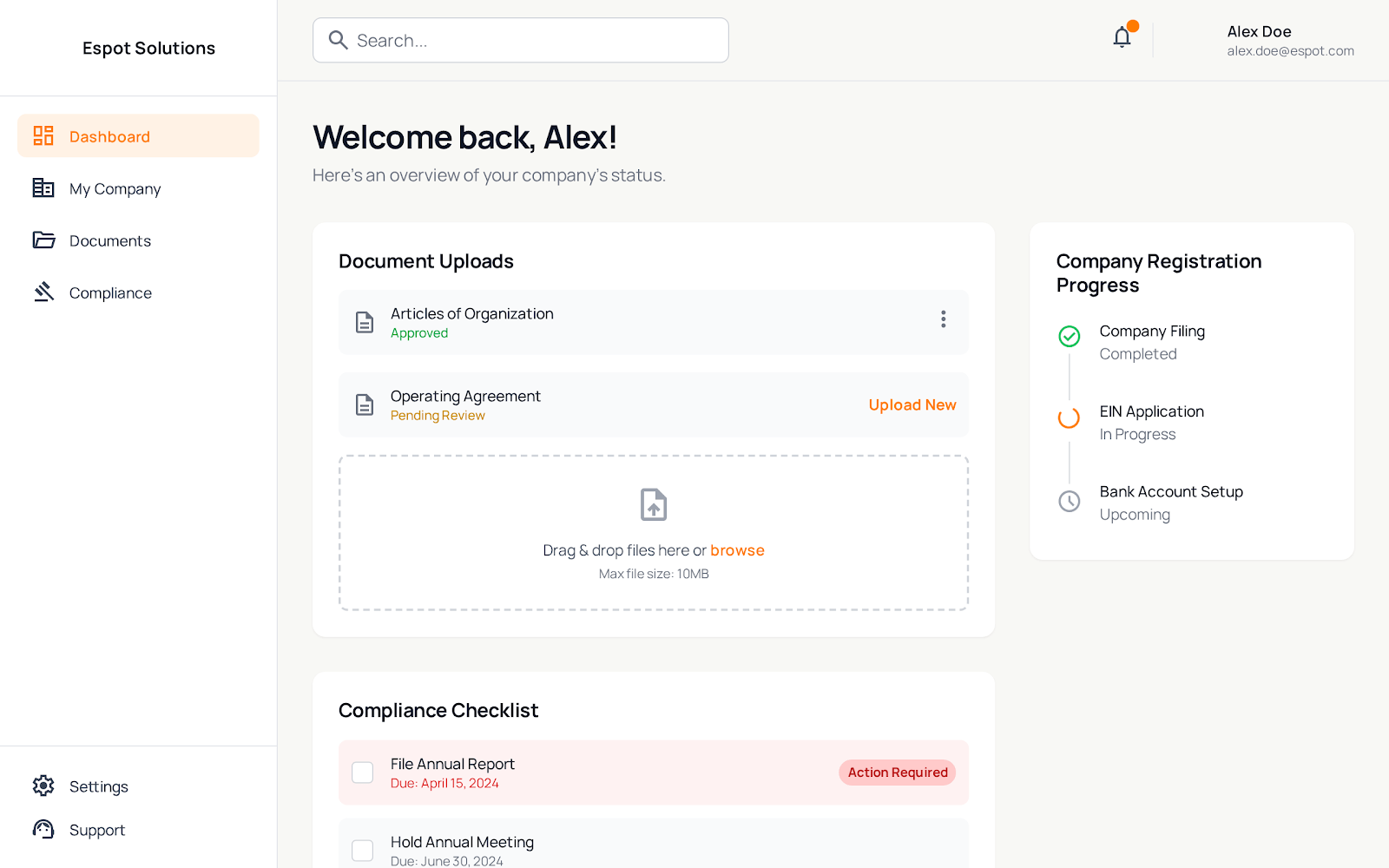
Task: Click the magnifier icon in search bar
Action: (x=339, y=40)
